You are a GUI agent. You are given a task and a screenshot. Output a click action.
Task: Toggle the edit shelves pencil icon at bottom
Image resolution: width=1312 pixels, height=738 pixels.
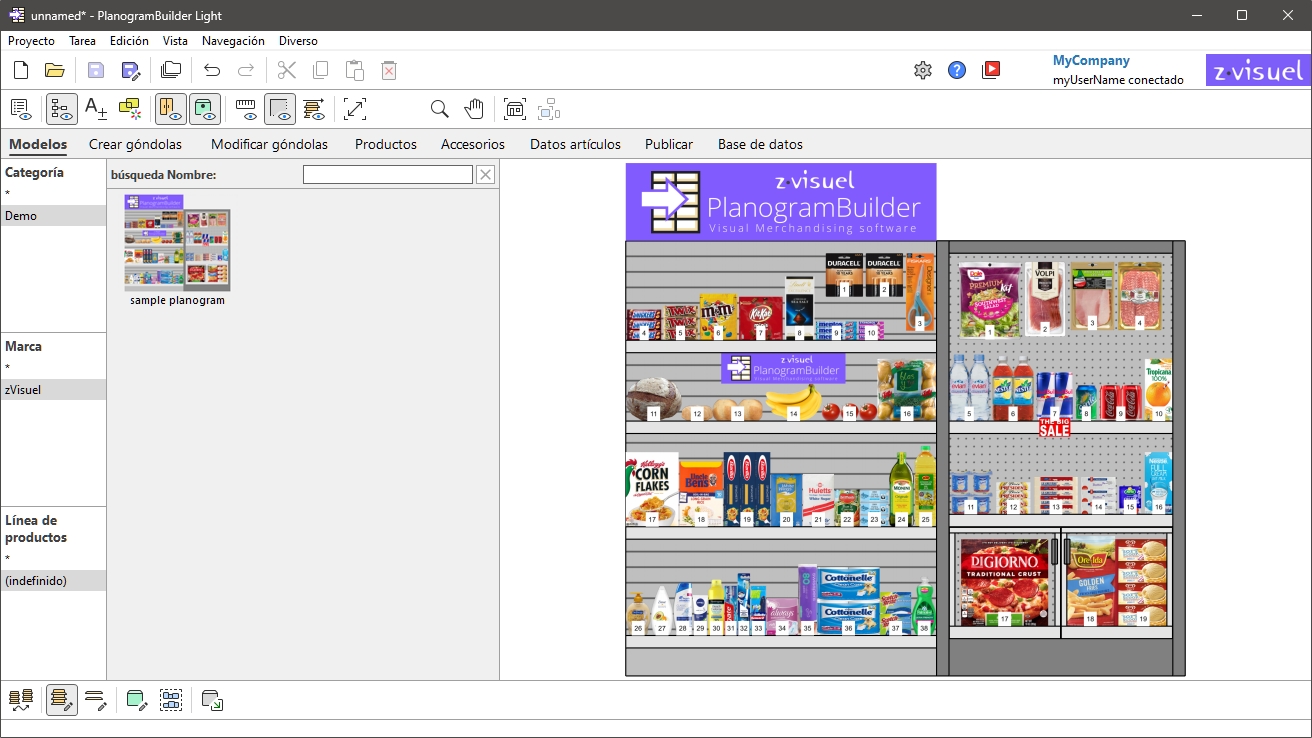(x=62, y=700)
